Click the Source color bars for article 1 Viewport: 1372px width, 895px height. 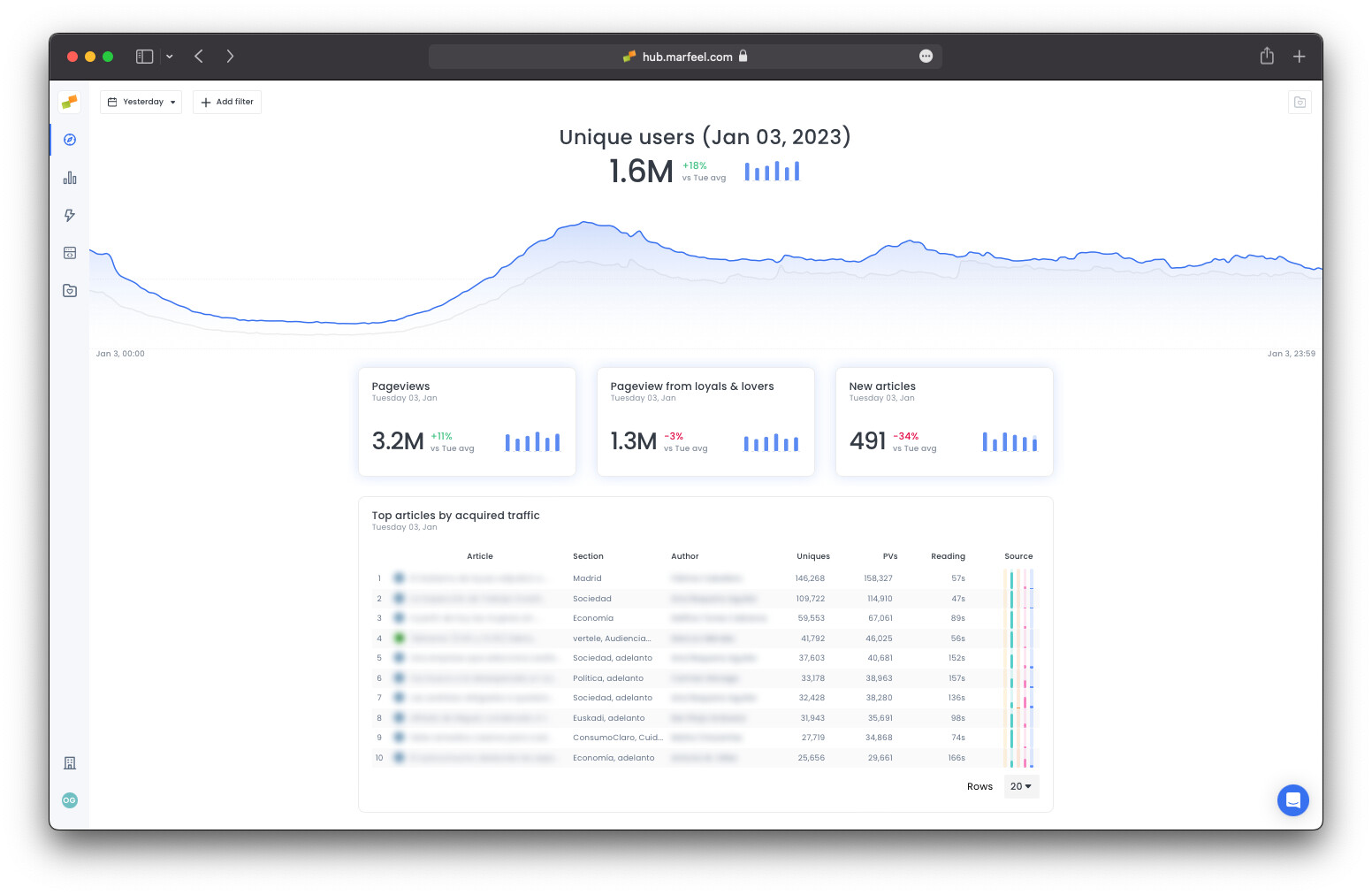(1018, 578)
